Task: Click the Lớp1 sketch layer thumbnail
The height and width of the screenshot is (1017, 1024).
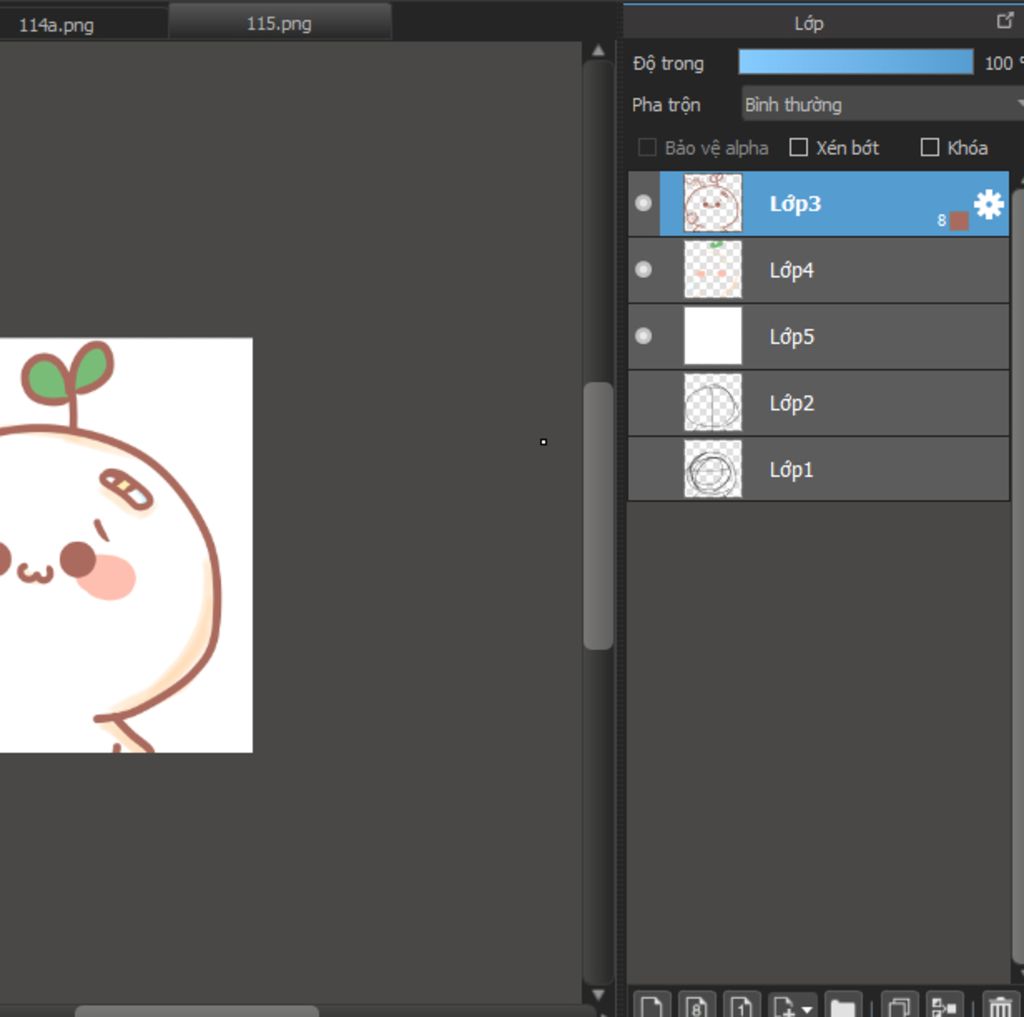Action: click(x=712, y=468)
